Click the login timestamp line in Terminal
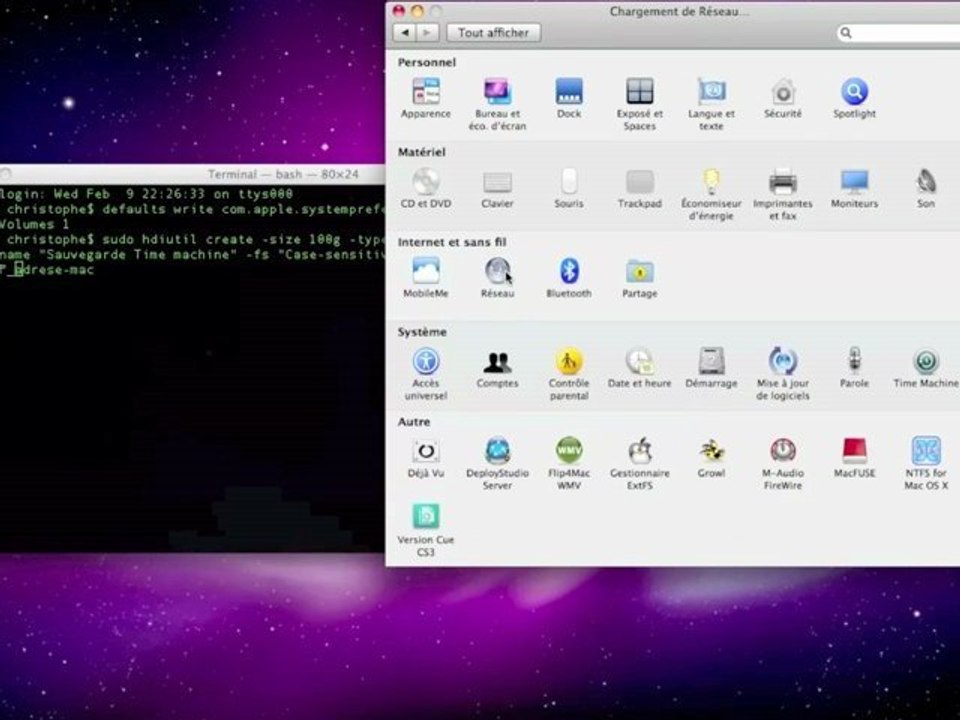 (x=146, y=194)
